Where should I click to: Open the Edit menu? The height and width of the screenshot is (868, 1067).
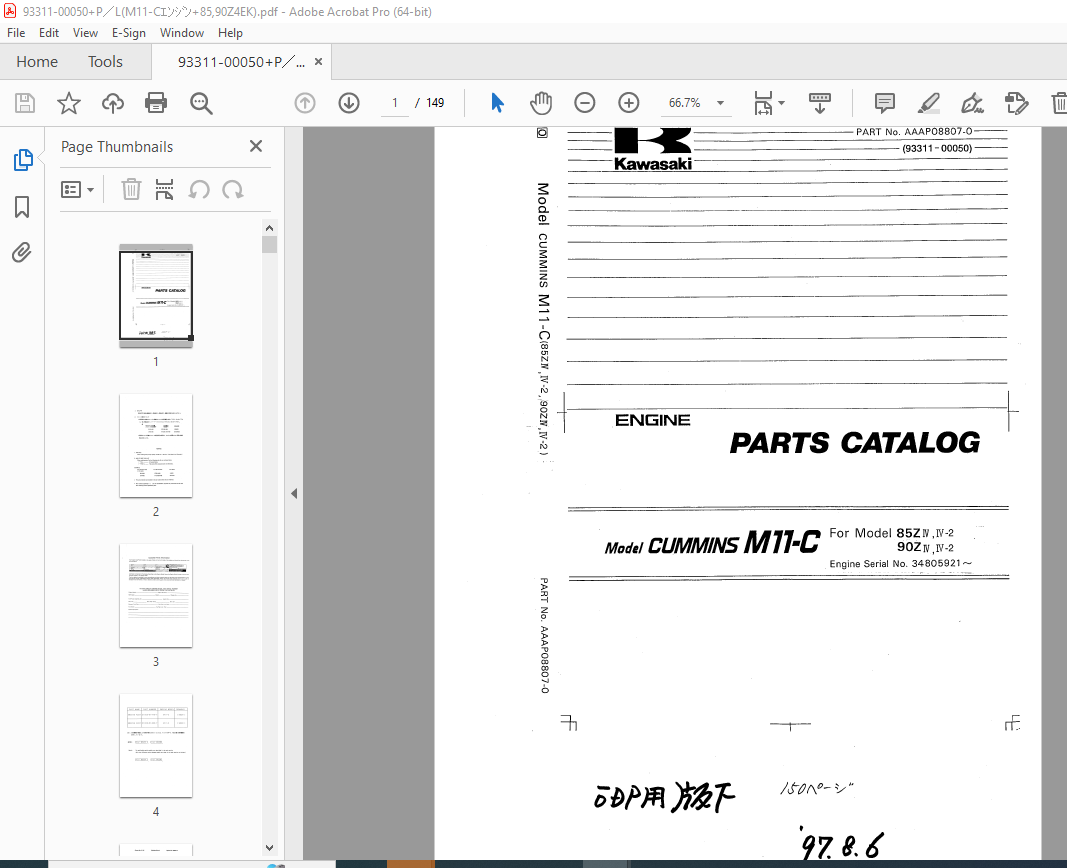click(48, 33)
